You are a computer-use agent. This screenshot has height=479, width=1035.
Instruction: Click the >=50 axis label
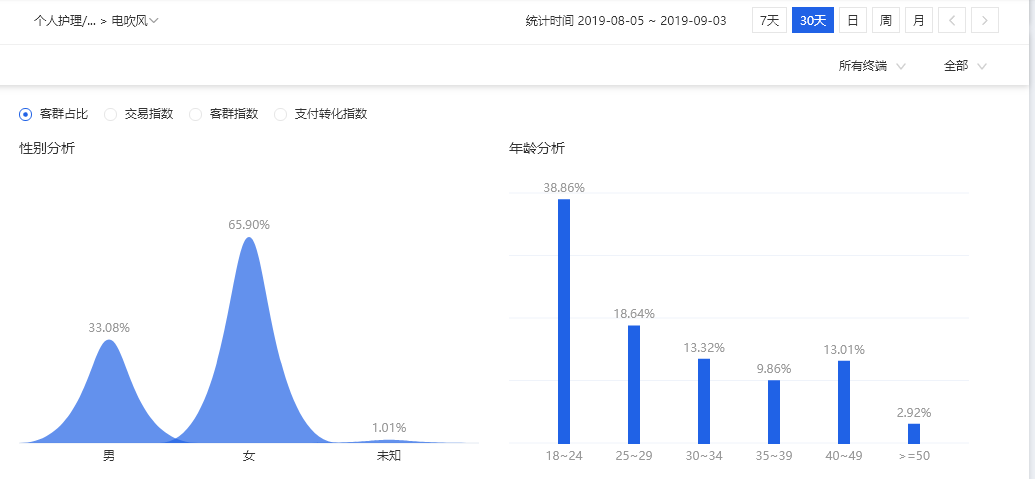[914, 456]
